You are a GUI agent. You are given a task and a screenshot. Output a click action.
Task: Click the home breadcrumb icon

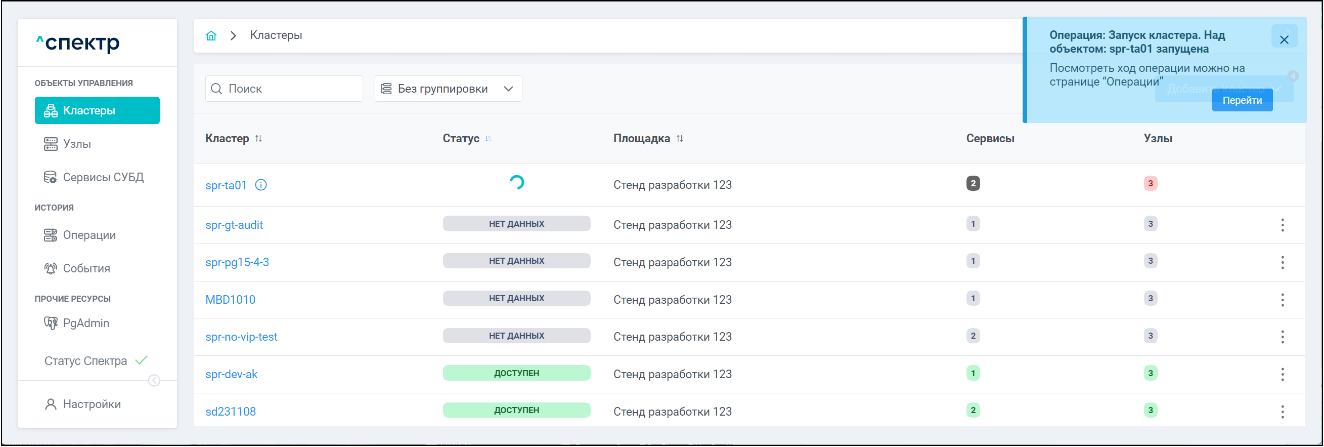tap(211, 36)
